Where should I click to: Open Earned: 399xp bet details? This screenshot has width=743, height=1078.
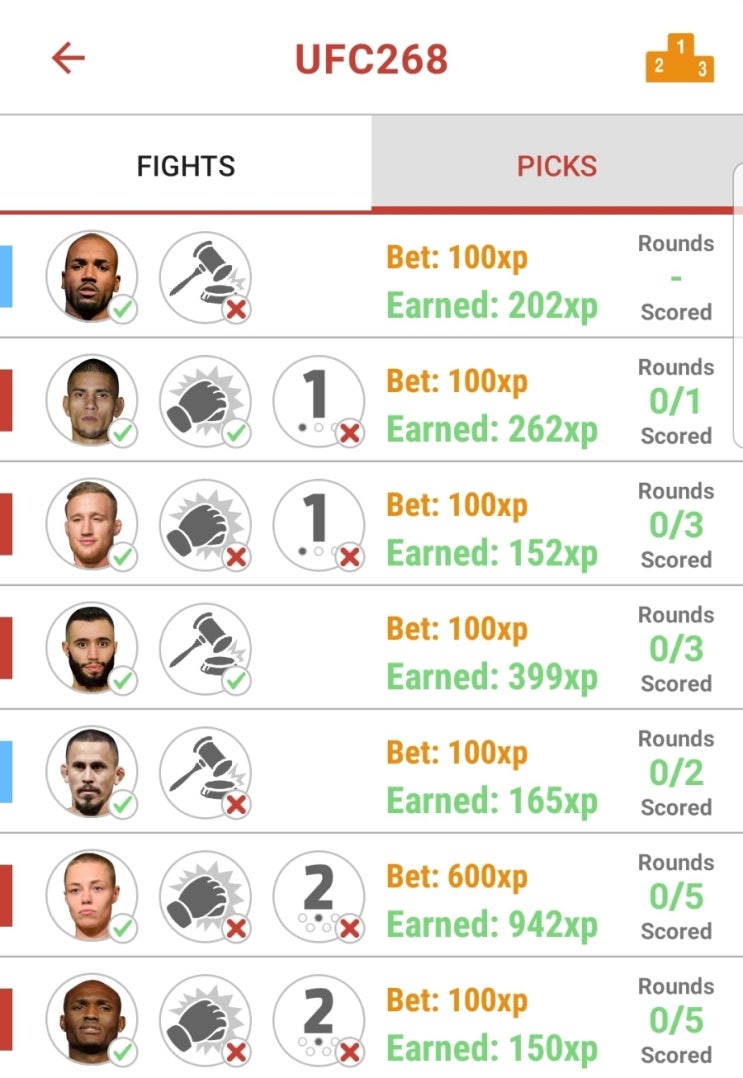click(x=491, y=676)
